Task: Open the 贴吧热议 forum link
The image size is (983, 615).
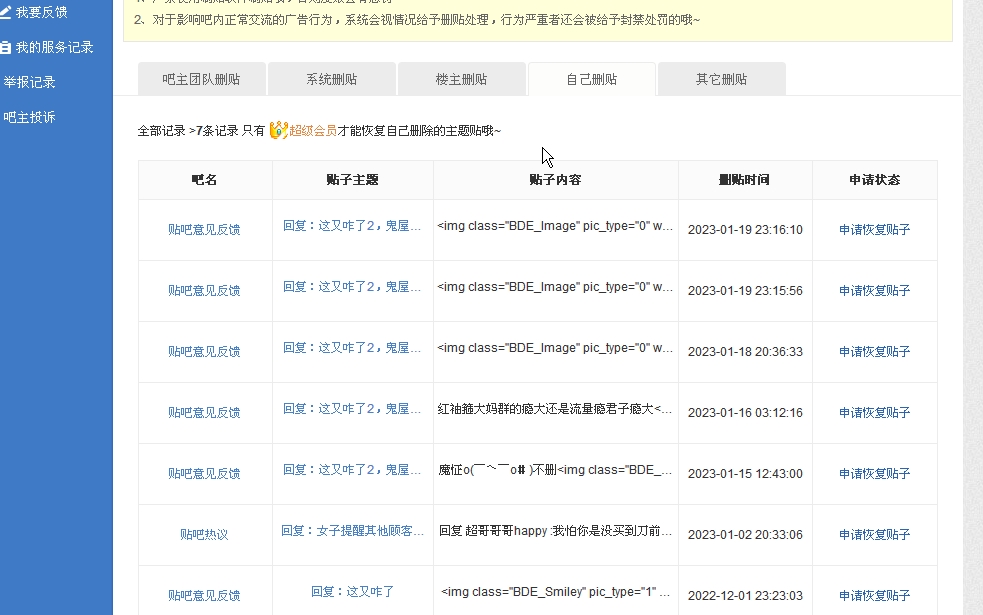Action: [204, 535]
